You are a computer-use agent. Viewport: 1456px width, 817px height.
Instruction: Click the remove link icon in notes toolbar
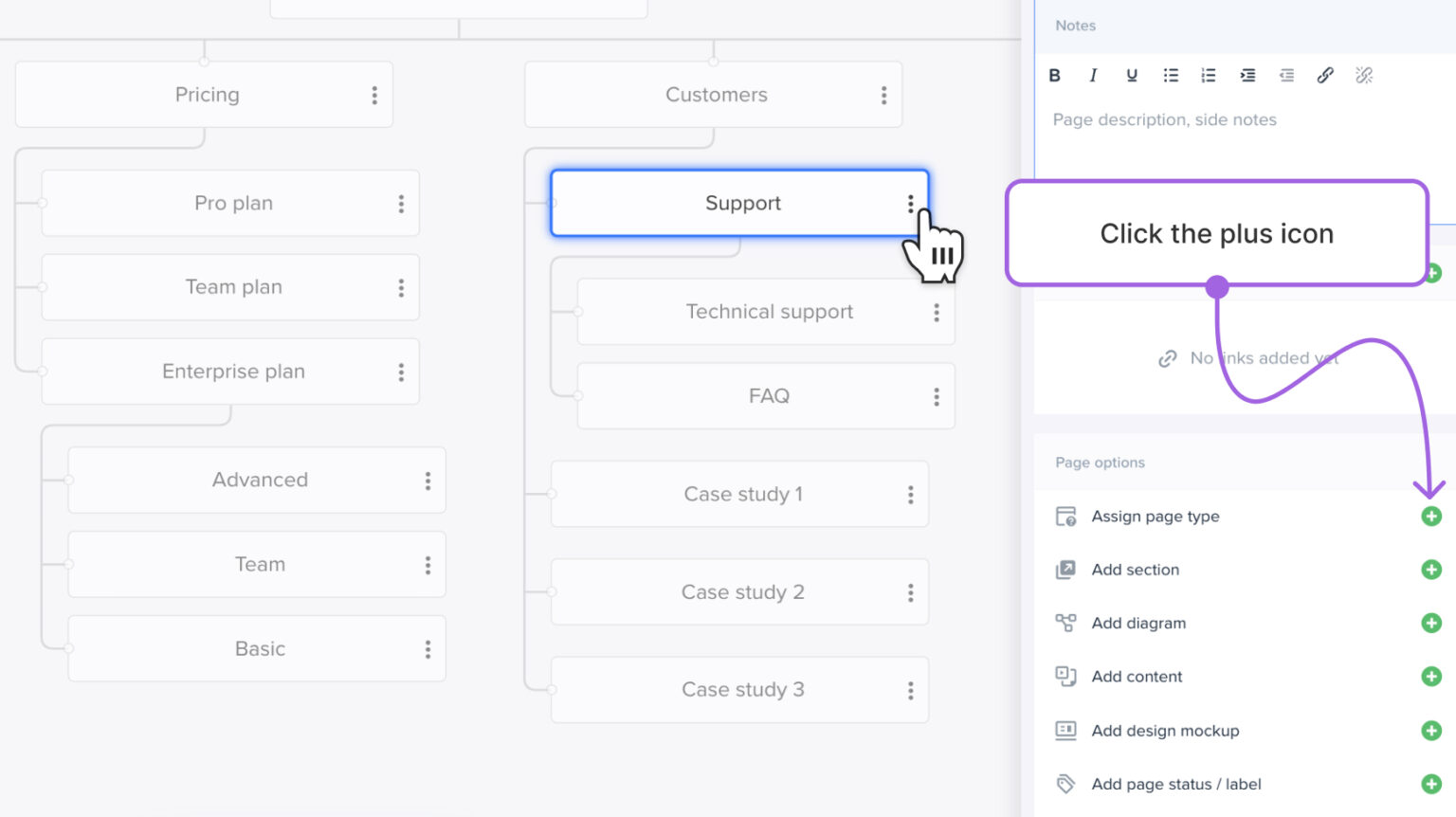click(x=1364, y=76)
